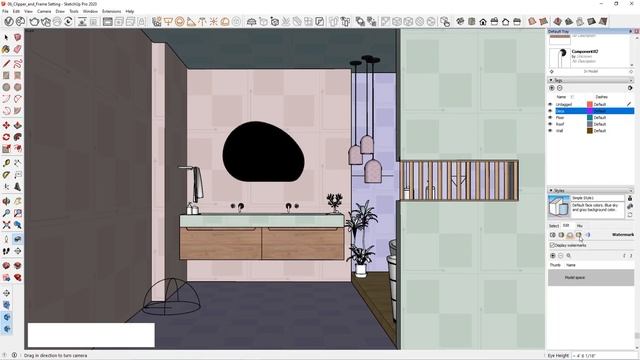Choose the Zoom magnifier tool
The image size is (640, 360).
(6, 213)
